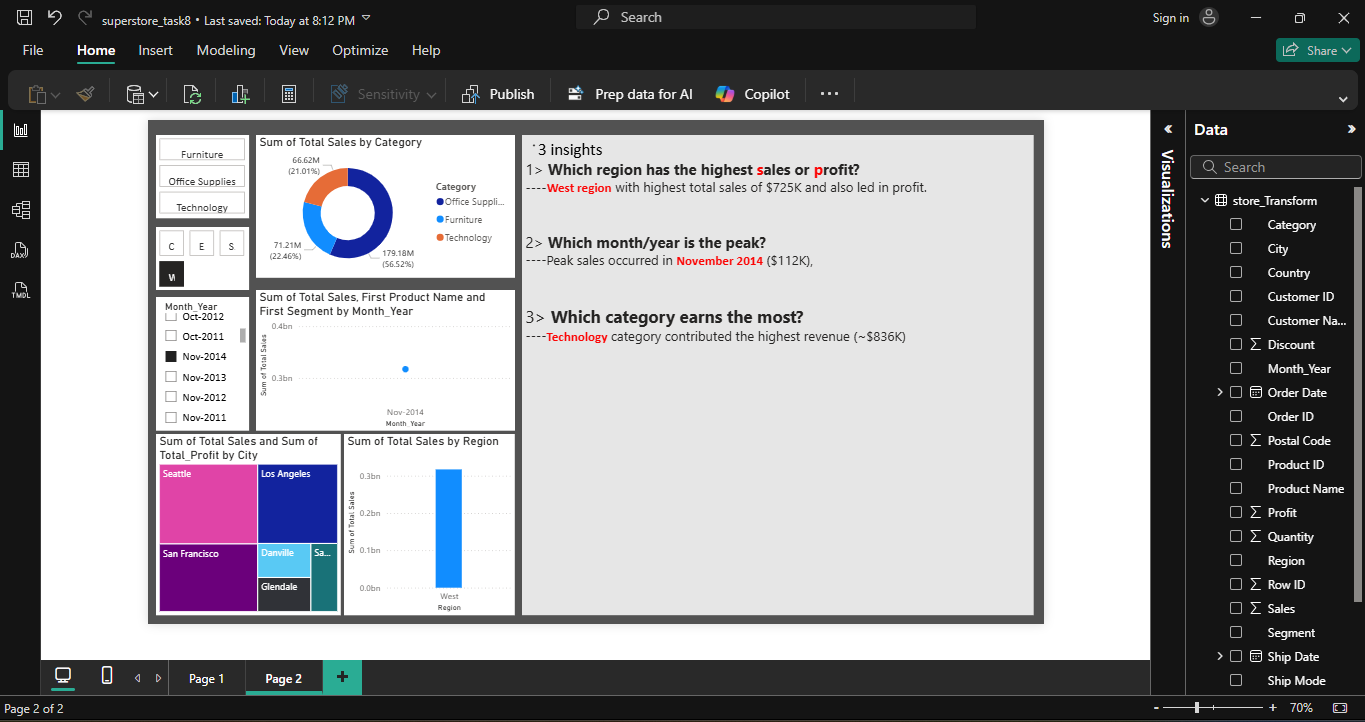Click the Save icon in title bar
The width and height of the screenshot is (1365, 722).
coord(25,18)
